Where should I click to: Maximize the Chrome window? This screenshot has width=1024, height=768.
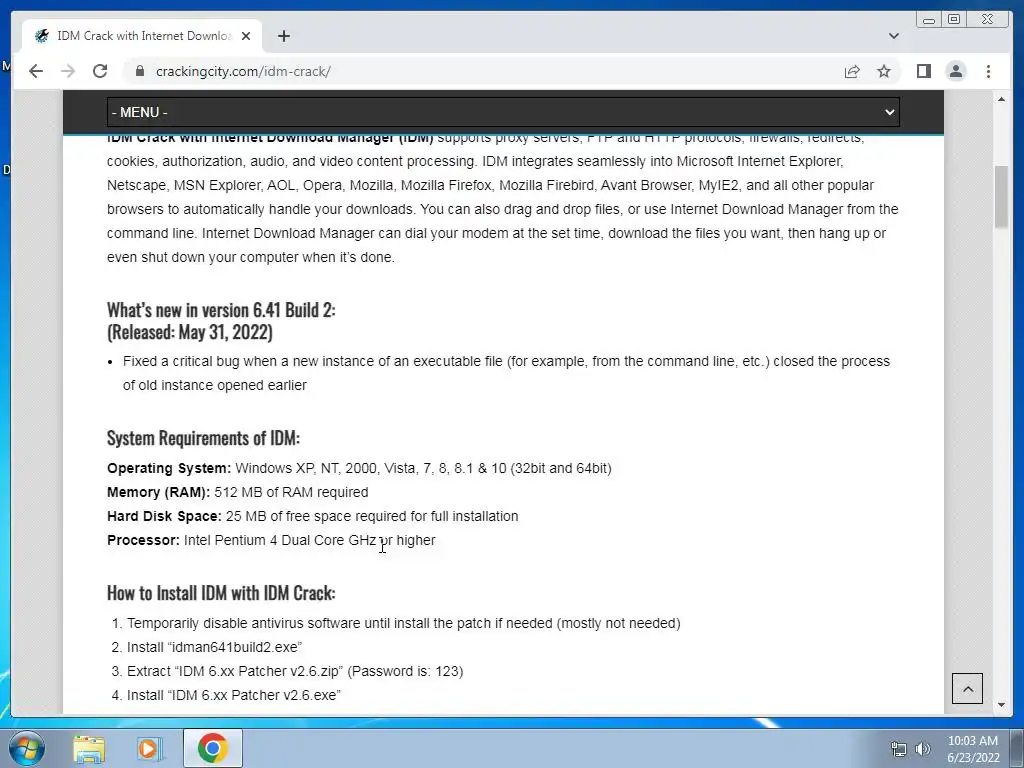click(953, 20)
